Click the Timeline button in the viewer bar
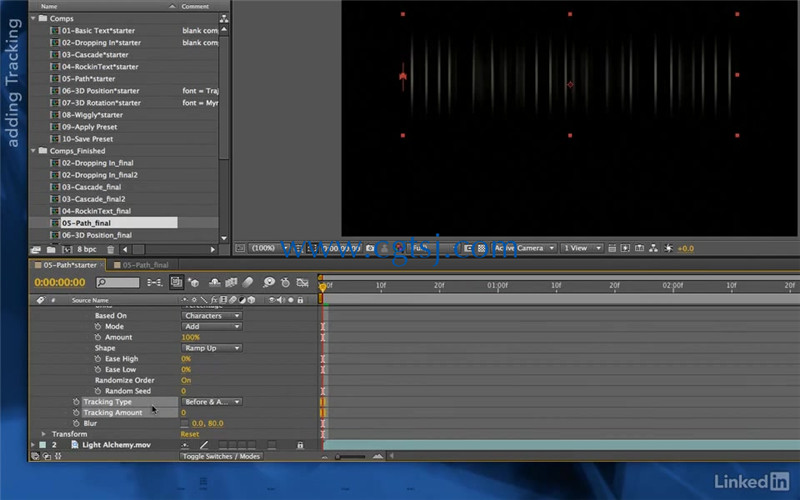This screenshot has height=500, width=800. click(x=639, y=248)
